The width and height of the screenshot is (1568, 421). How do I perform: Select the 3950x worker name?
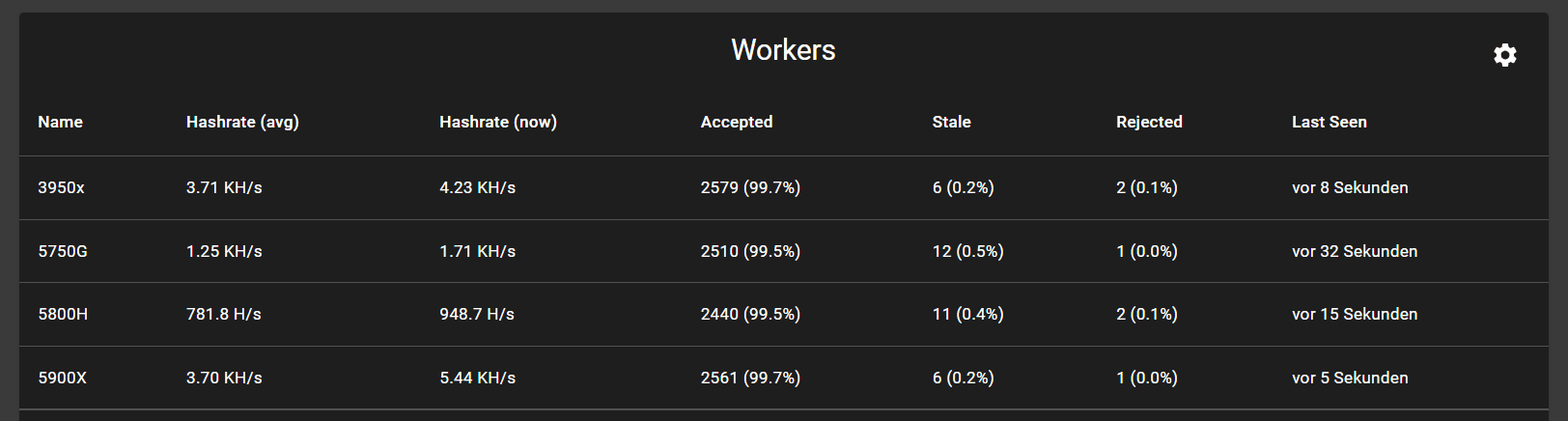click(x=61, y=187)
